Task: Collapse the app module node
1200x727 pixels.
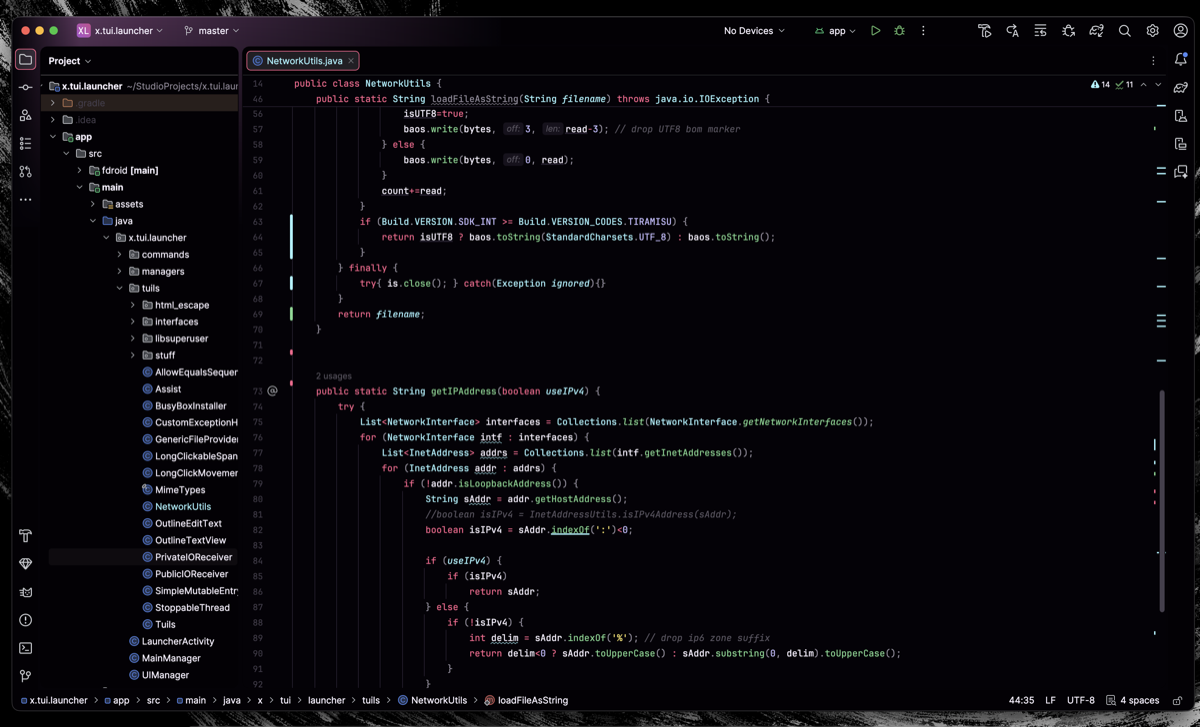Action: pyautogui.click(x=53, y=137)
